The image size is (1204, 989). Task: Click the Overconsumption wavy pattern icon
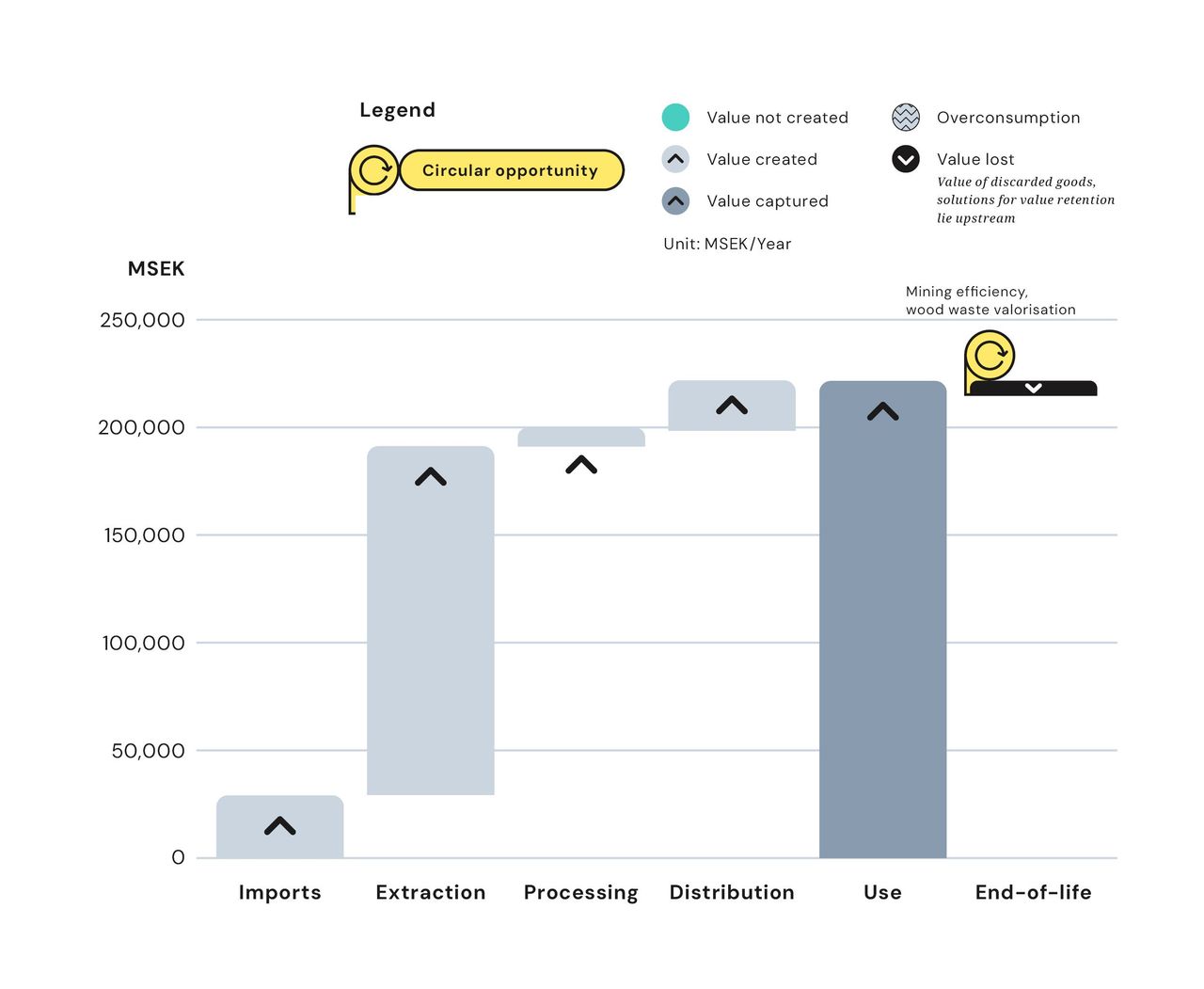pyautogui.click(x=906, y=118)
